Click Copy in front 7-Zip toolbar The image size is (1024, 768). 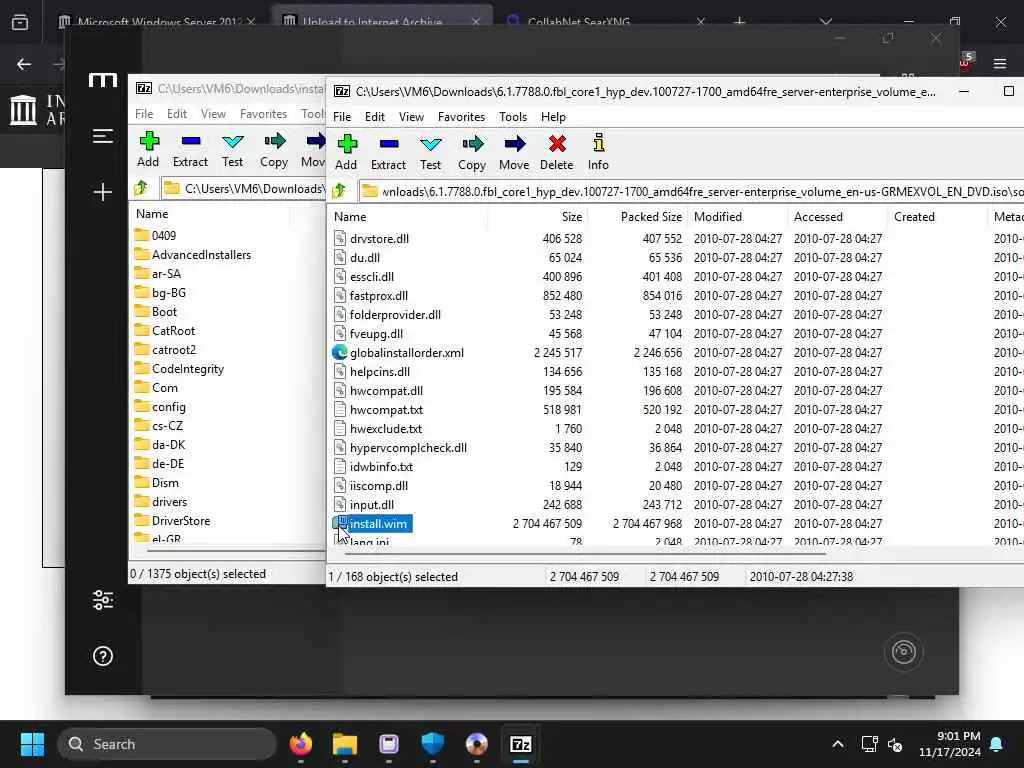(472, 152)
